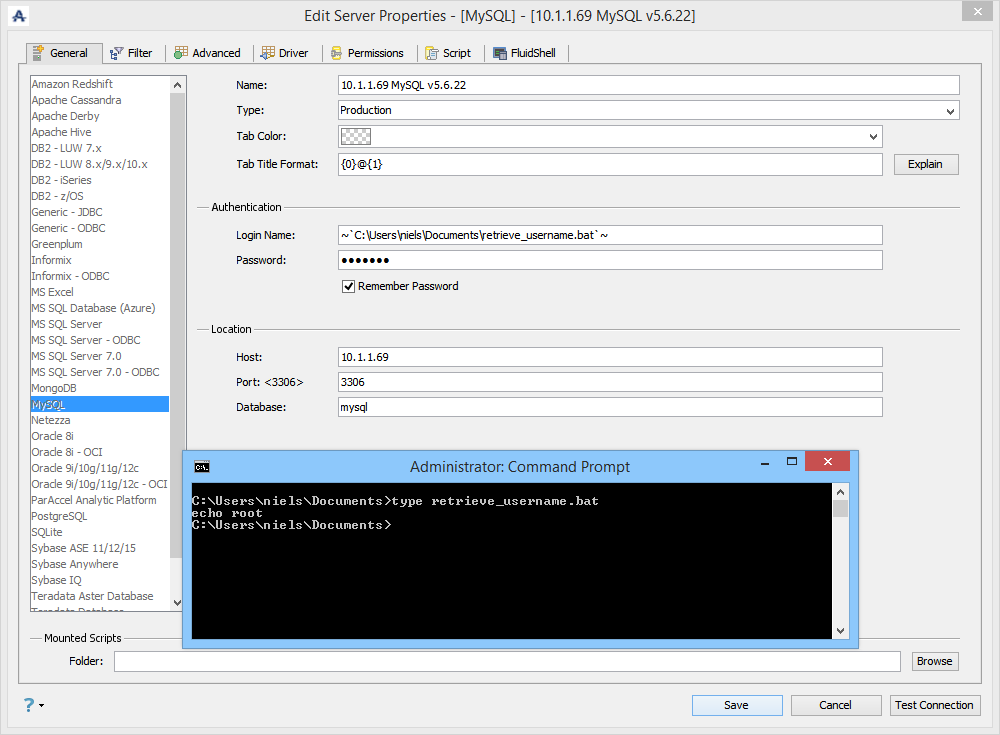Click the Save button
The width and height of the screenshot is (1000, 735).
tap(736, 705)
